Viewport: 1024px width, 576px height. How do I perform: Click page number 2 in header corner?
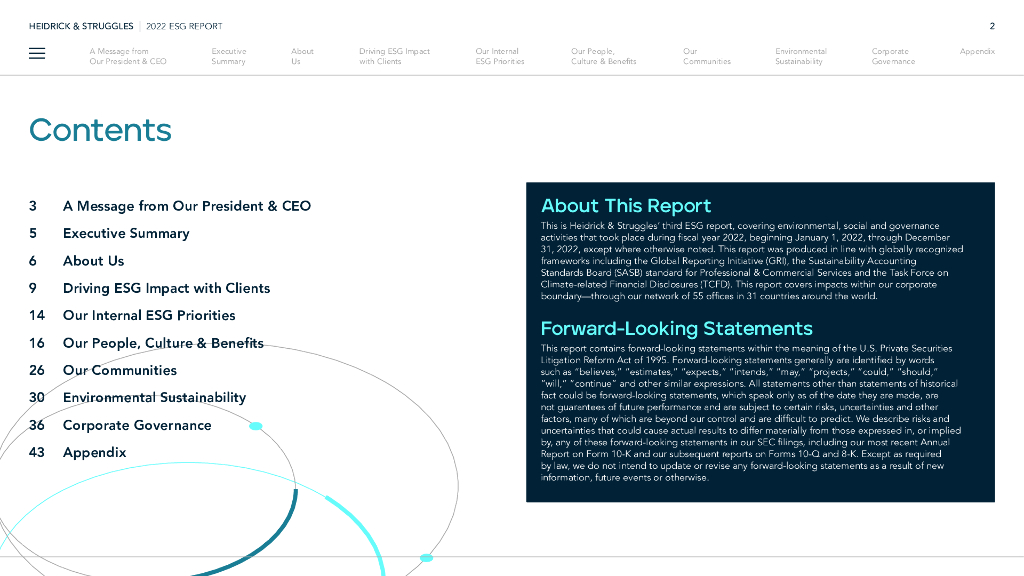992,26
